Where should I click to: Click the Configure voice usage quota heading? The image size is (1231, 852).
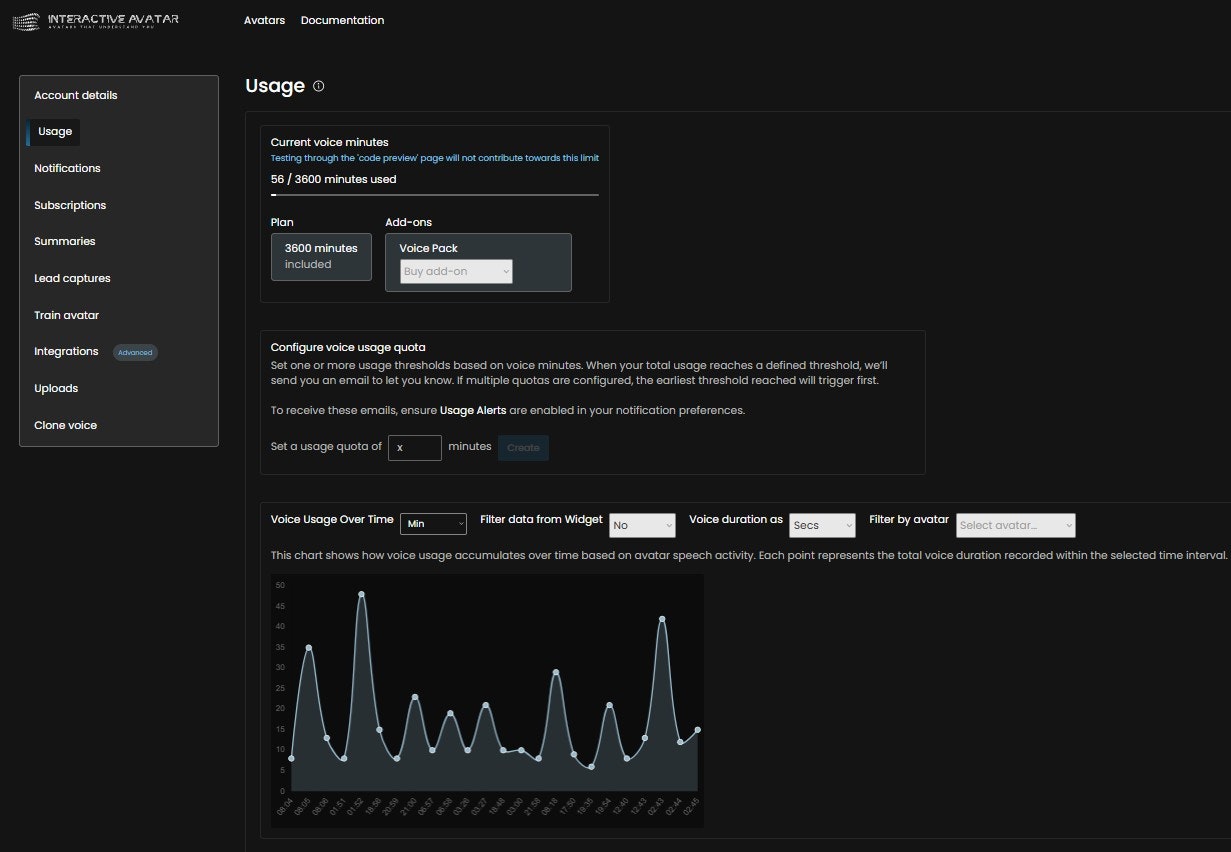[x=348, y=347]
